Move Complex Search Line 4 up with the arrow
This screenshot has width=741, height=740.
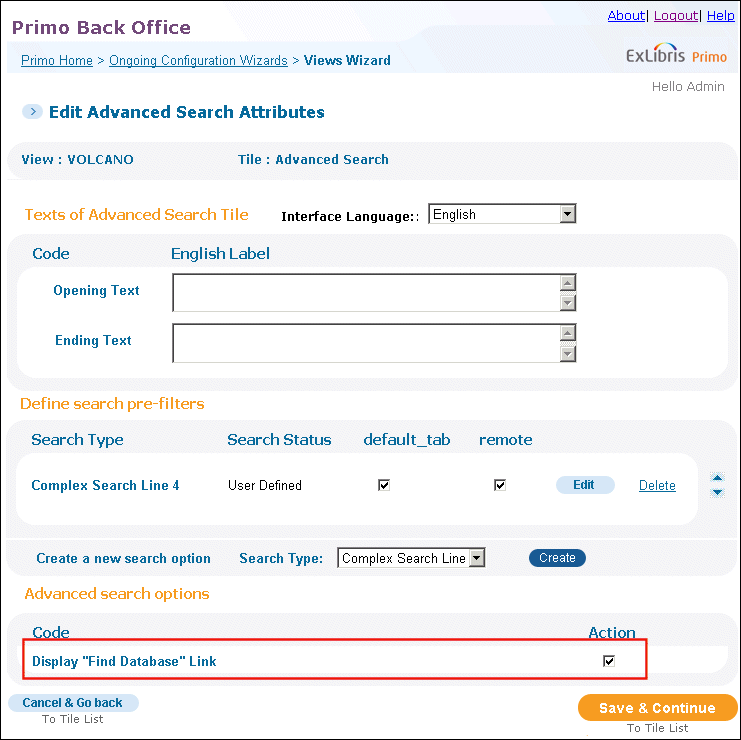[717, 478]
